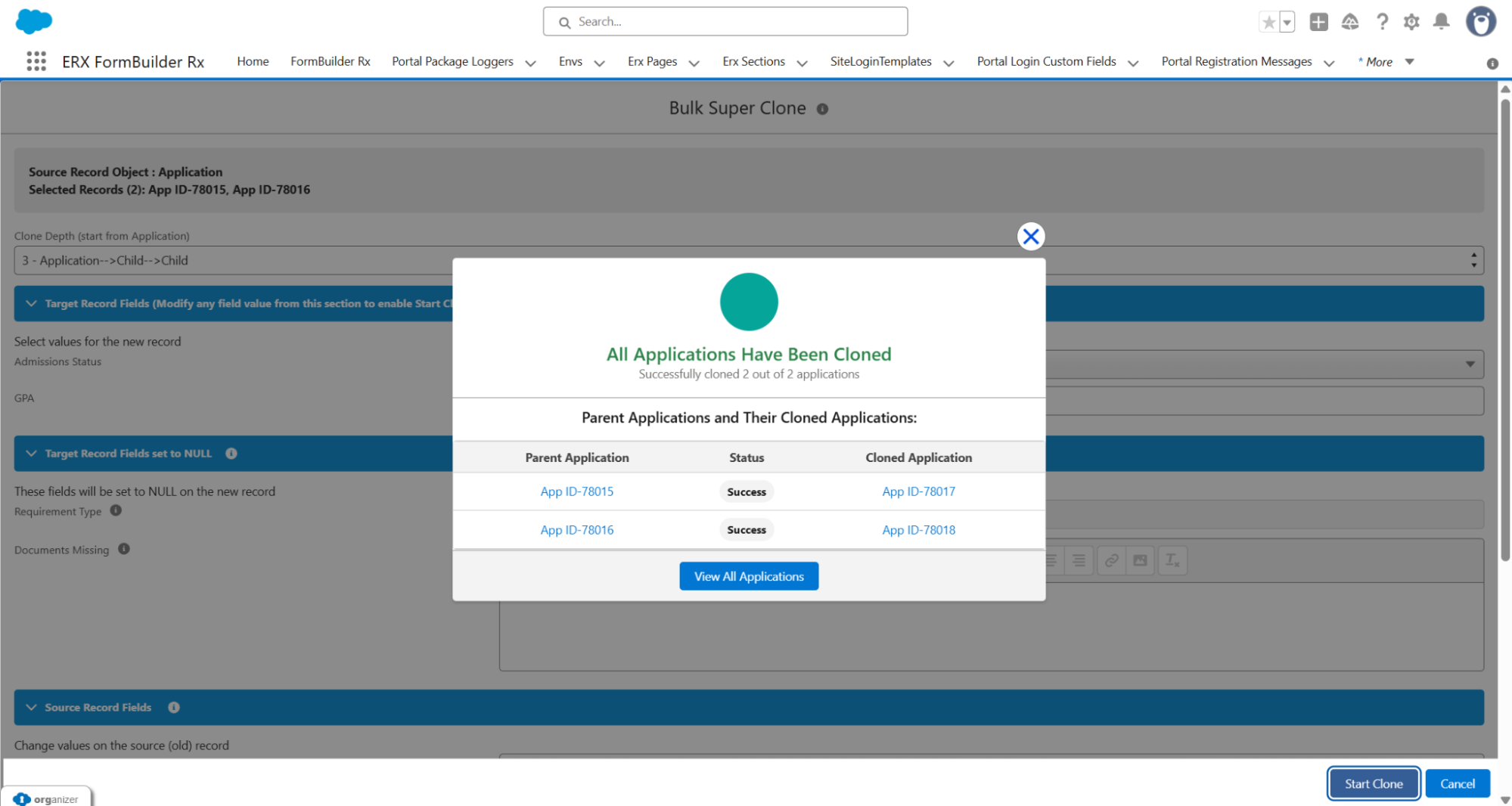Open parent application App ID-78016 link

click(x=576, y=530)
